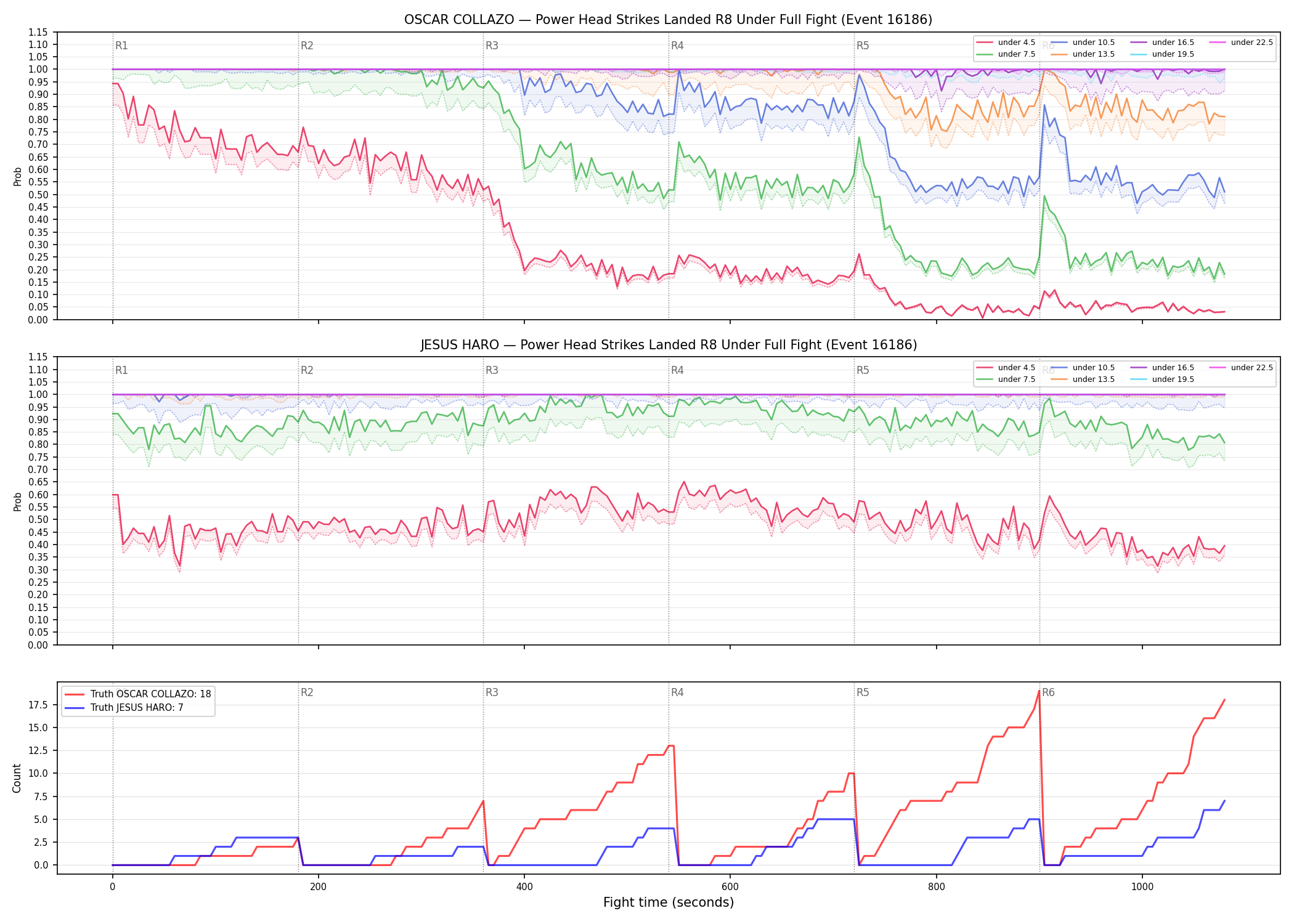Click the R1 round marker in top chart
The width and height of the screenshot is (1294, 924).
coord(121,46)
